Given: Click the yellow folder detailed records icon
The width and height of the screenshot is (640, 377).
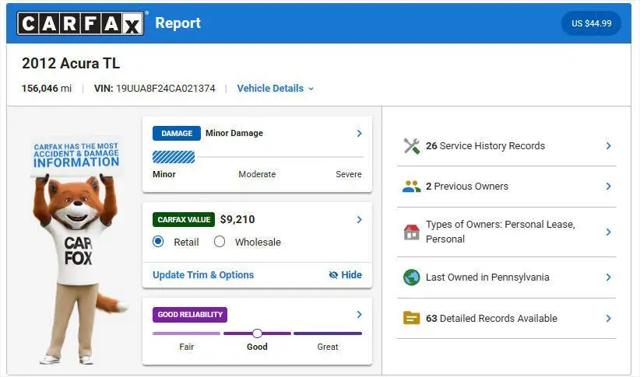Looking at the screenshot, I should (411, 318).
